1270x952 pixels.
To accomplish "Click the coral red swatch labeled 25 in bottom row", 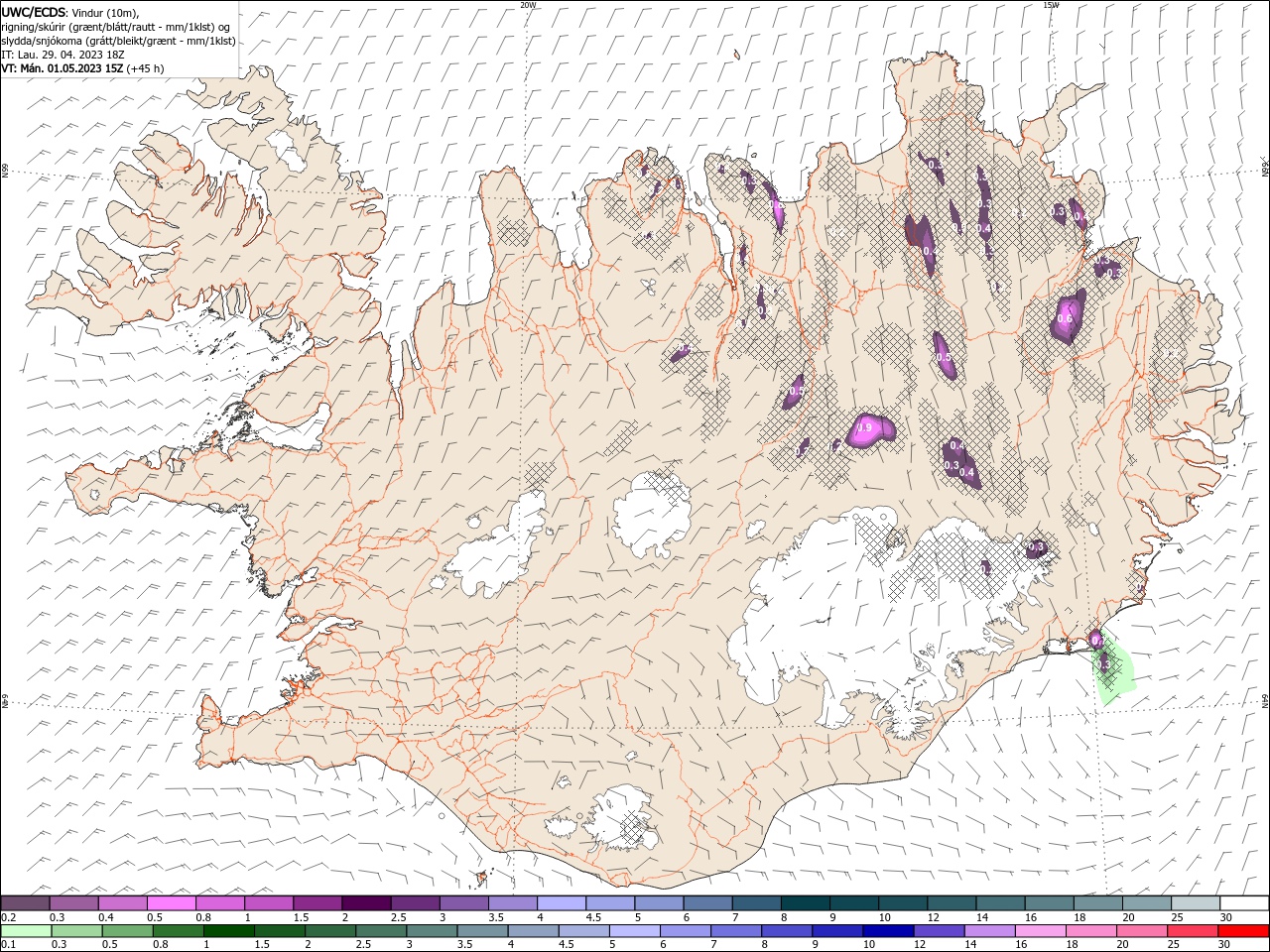I will (1192, 931).
